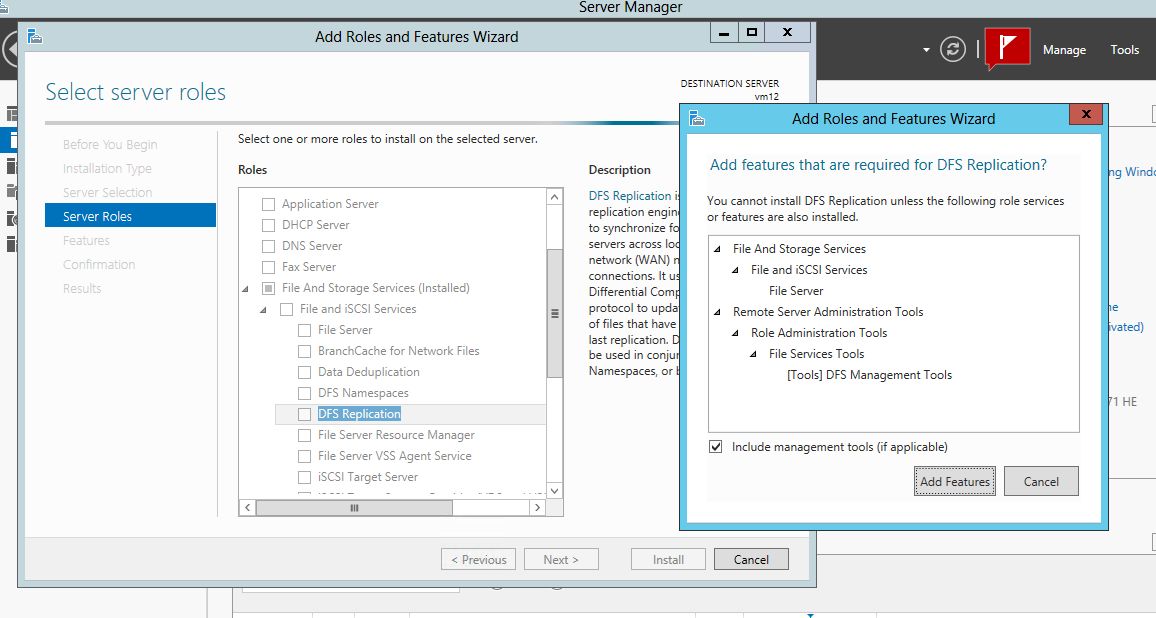Select the Server Roles step
Screen dimensions: 1156x618
click(130, 215)
